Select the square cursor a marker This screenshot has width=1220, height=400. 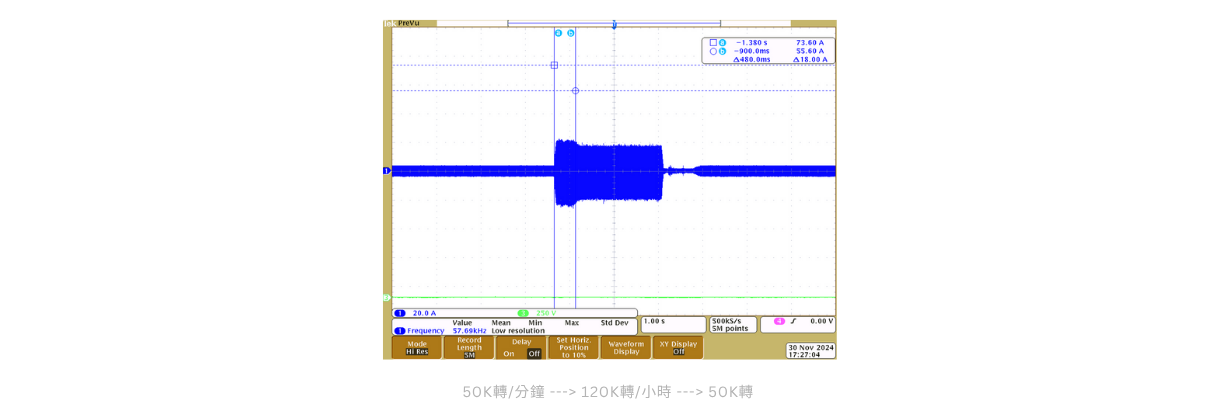[554, 65]
